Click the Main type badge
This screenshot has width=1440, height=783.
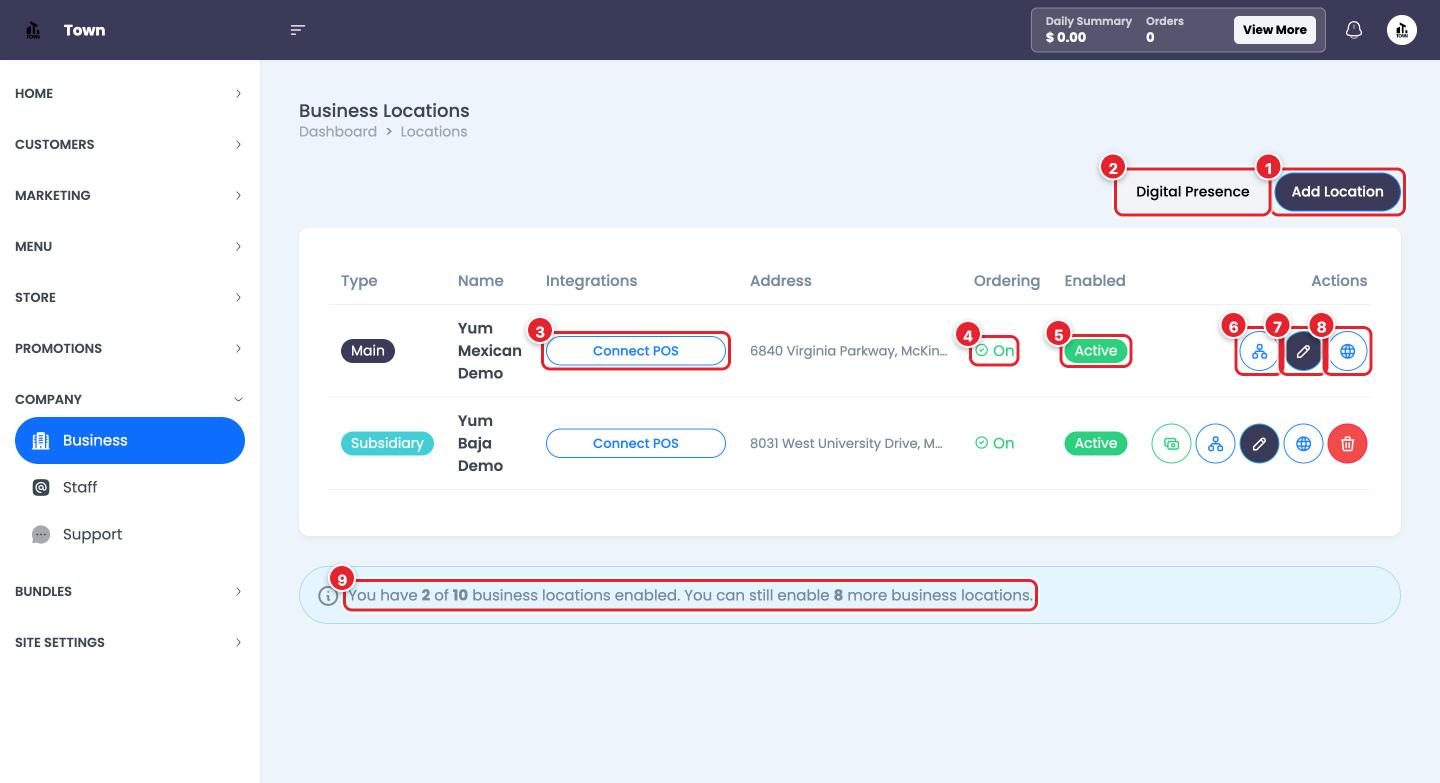click(x=368, y=351)
